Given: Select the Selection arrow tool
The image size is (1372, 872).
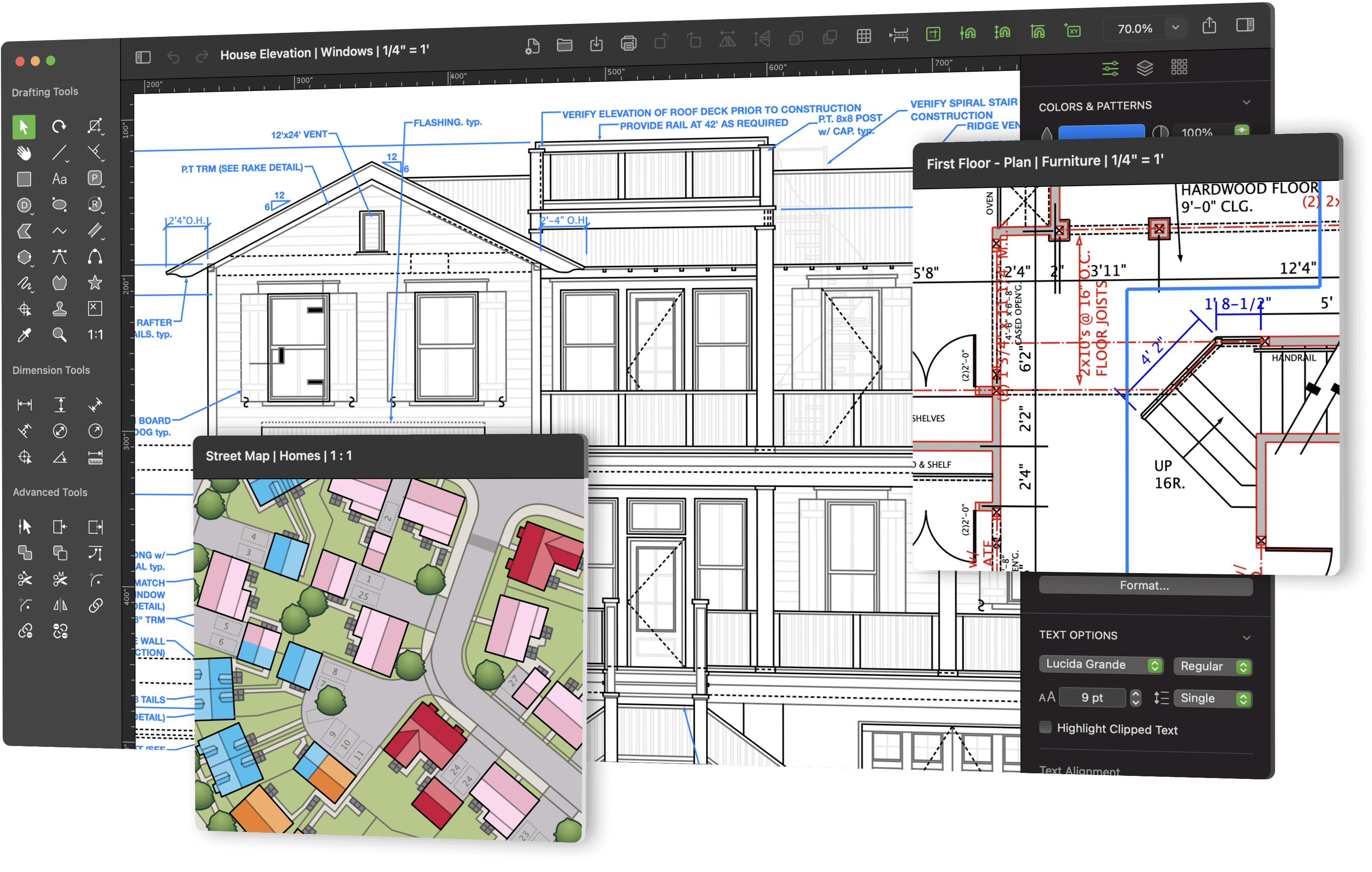Looking at the screenshot, I should (23, 127).
